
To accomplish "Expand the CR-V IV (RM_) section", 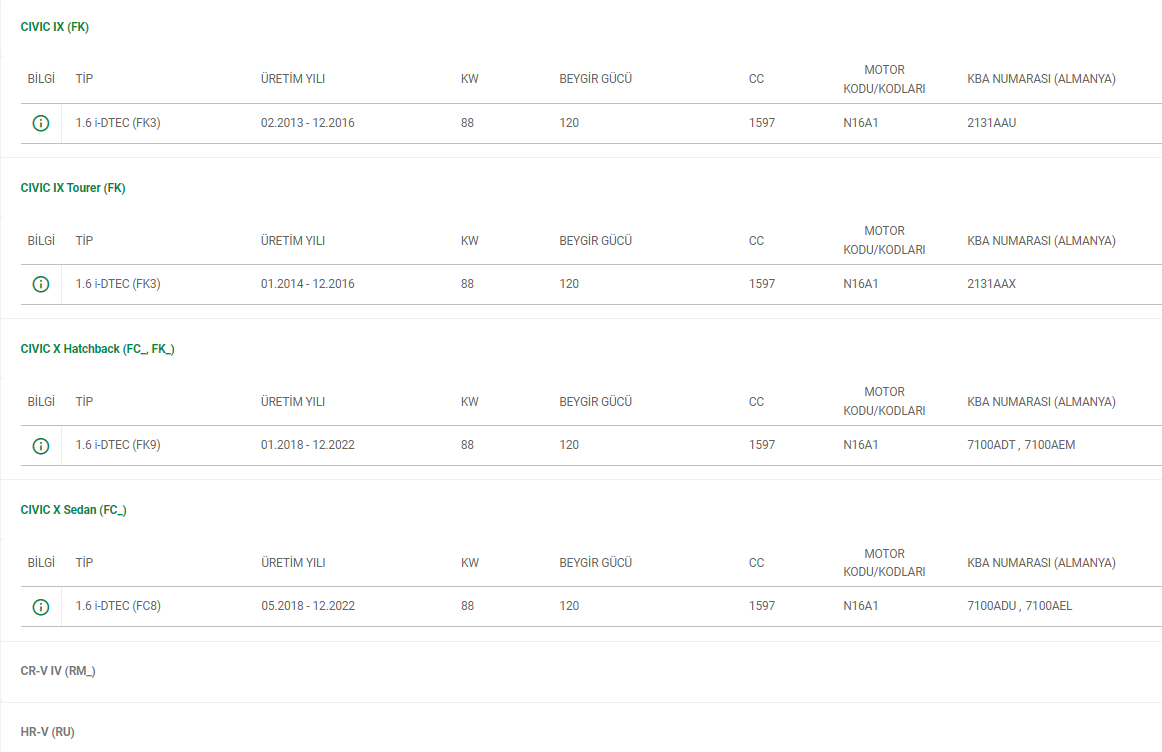I will pyautogui.click(x=58, y=671).
